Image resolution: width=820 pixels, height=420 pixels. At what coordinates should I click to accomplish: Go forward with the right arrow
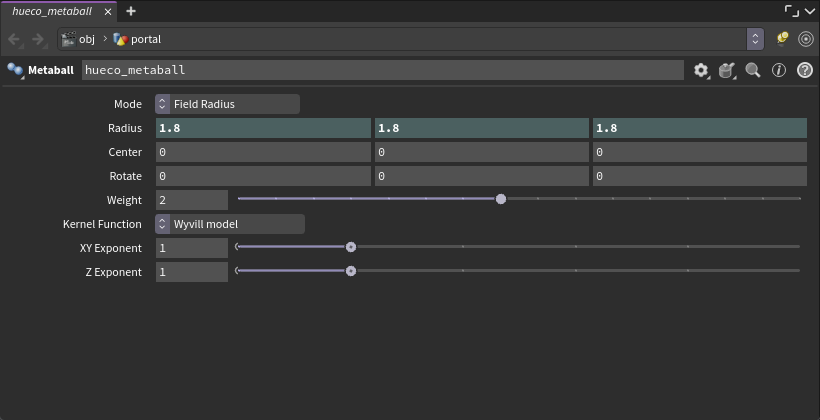[39, 39]
